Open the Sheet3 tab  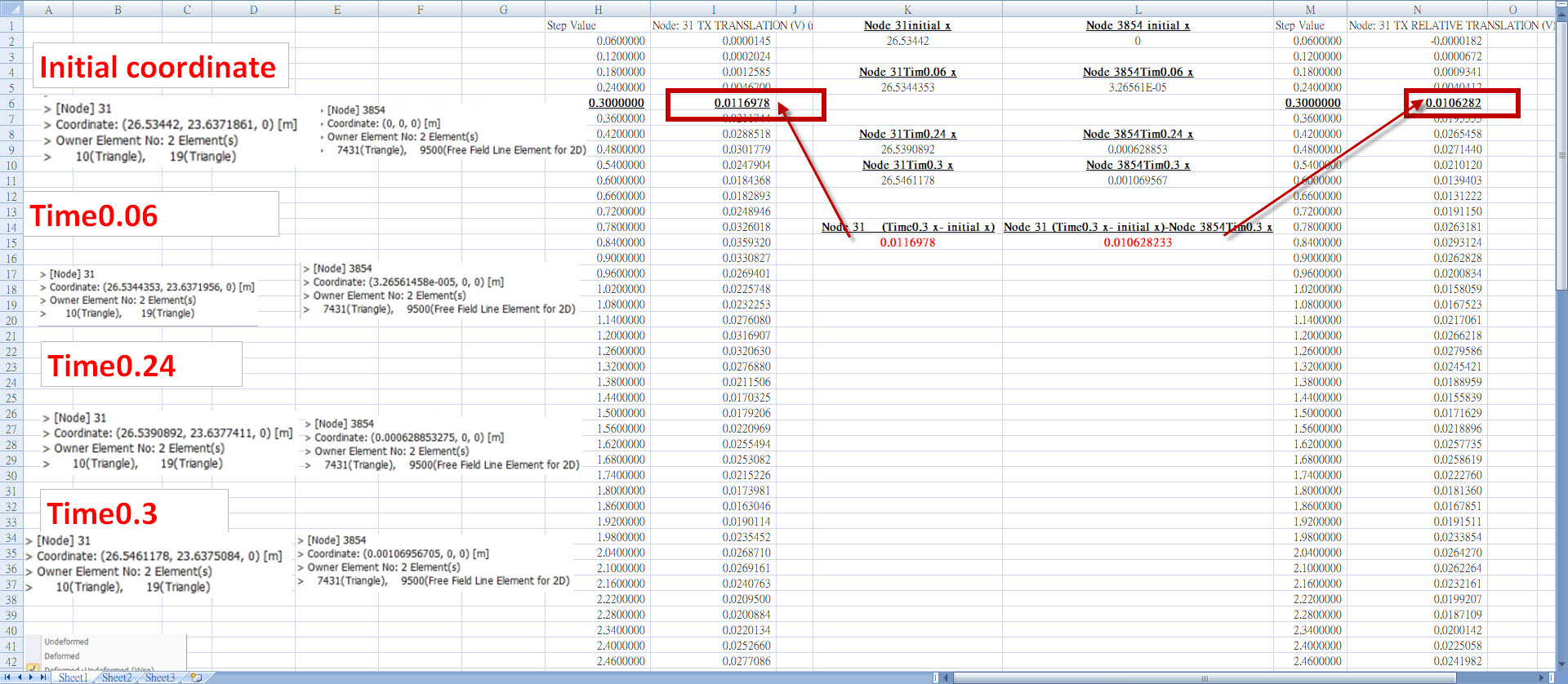(x=160, y=677)
